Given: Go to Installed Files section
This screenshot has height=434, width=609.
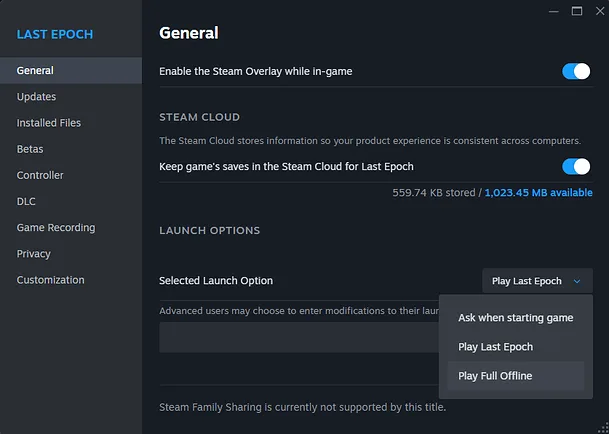Looking at the screenshot, I should pos(71,123).
